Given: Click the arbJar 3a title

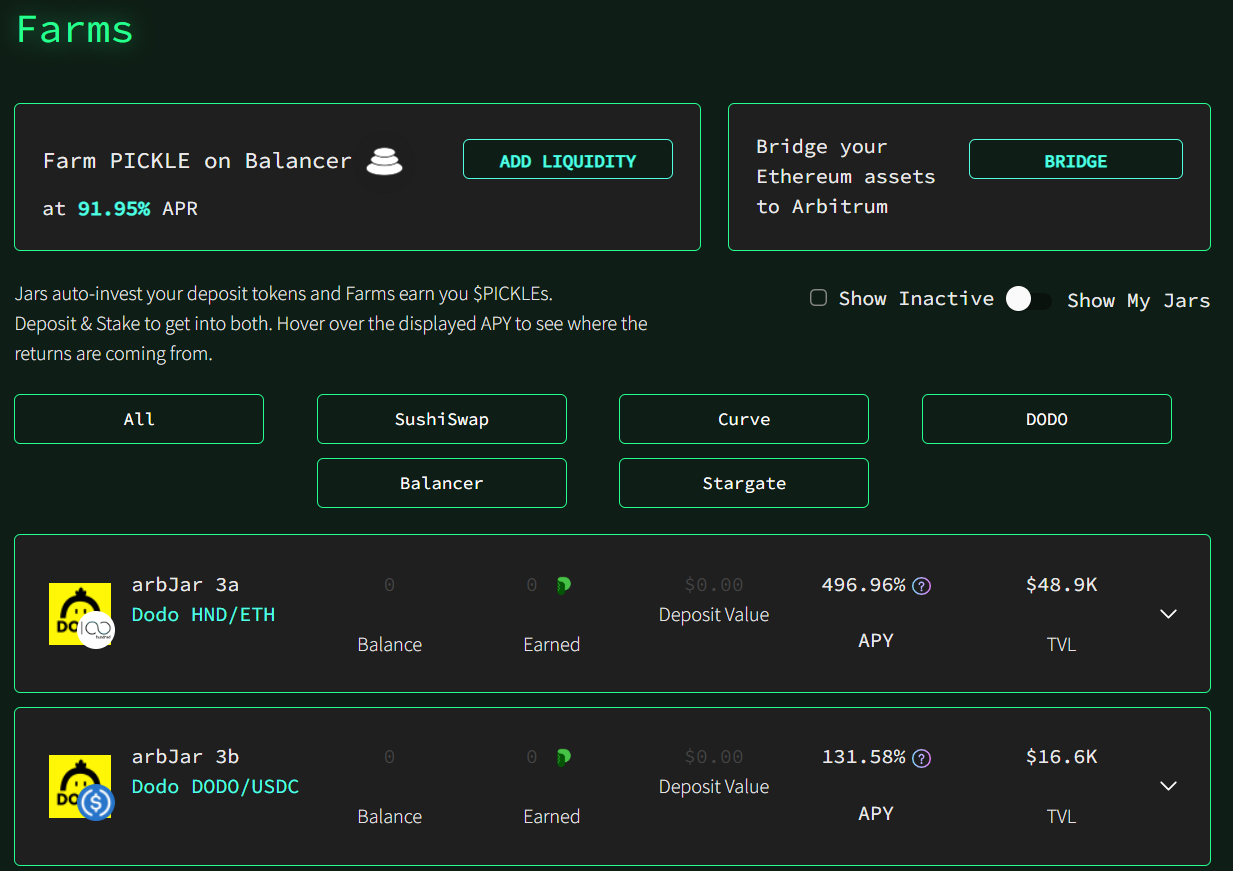Looking at the screenshot, I should pos(185,585).
